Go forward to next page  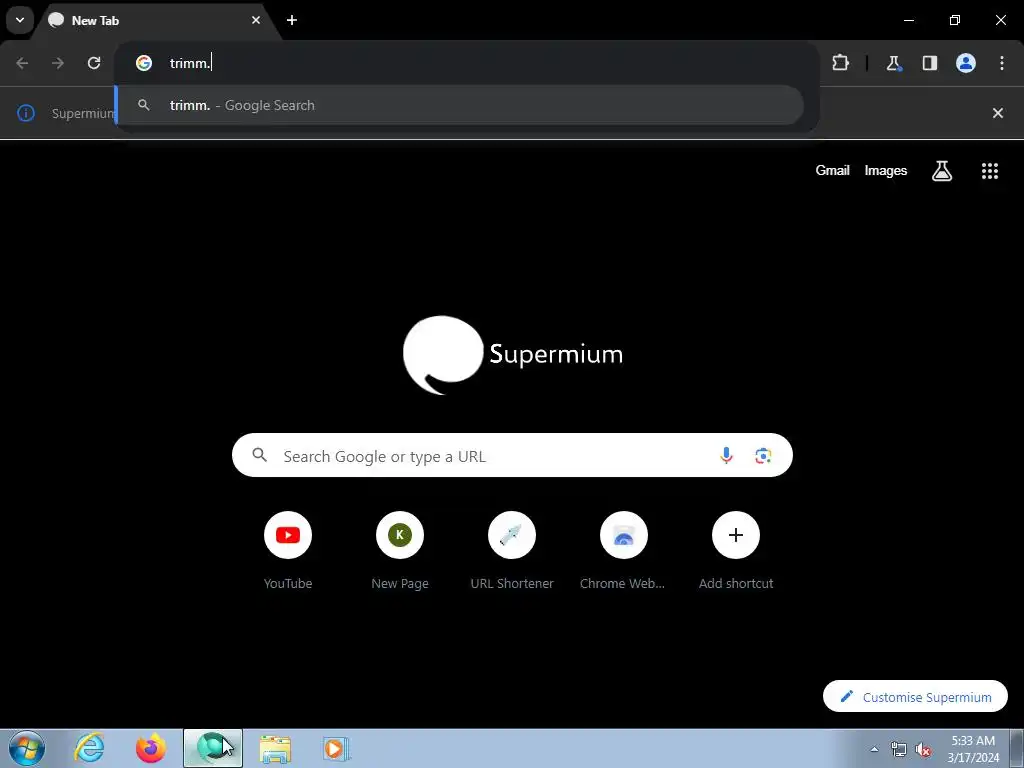tap(58, 63)
